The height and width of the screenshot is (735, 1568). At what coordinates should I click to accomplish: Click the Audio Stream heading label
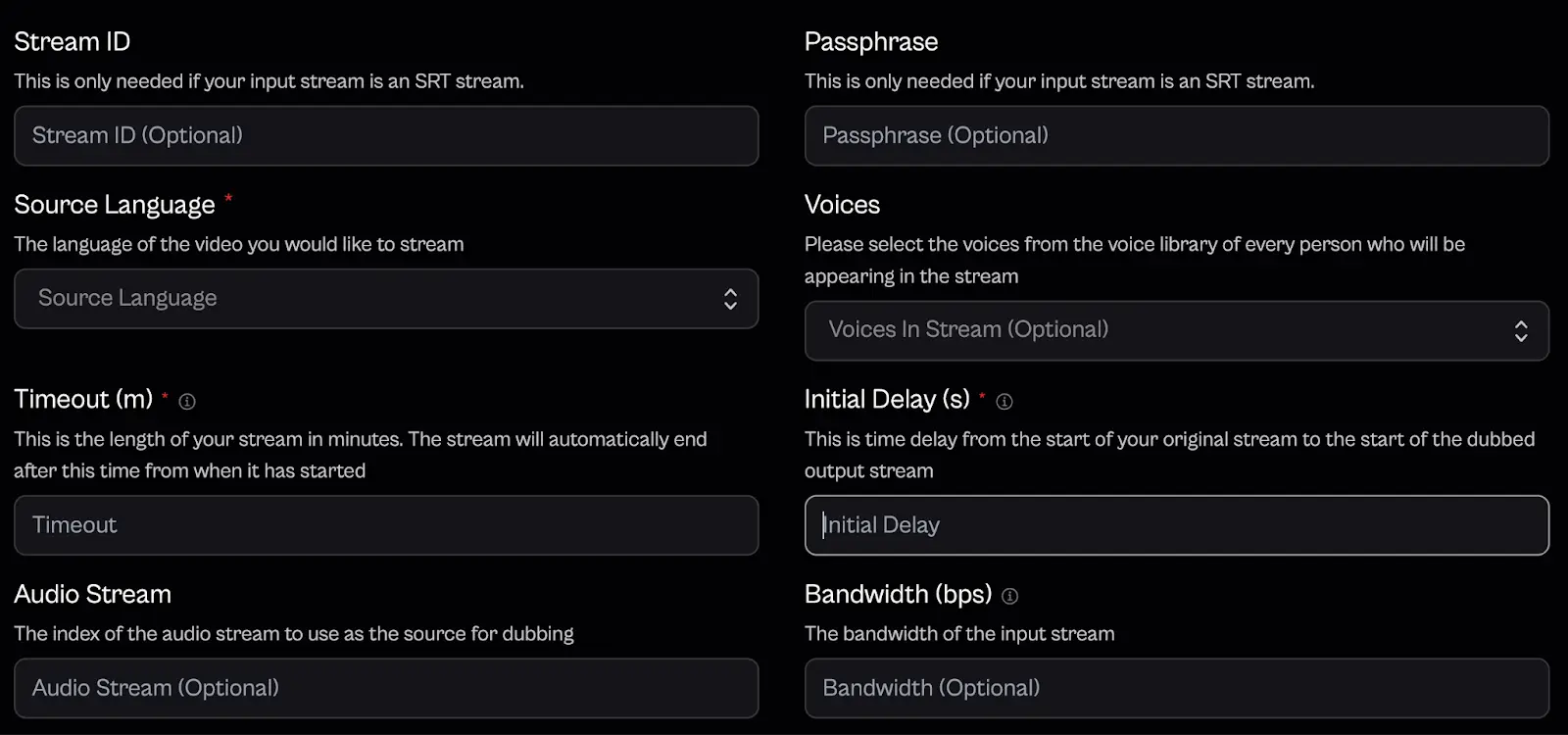[x=93, y=595]
